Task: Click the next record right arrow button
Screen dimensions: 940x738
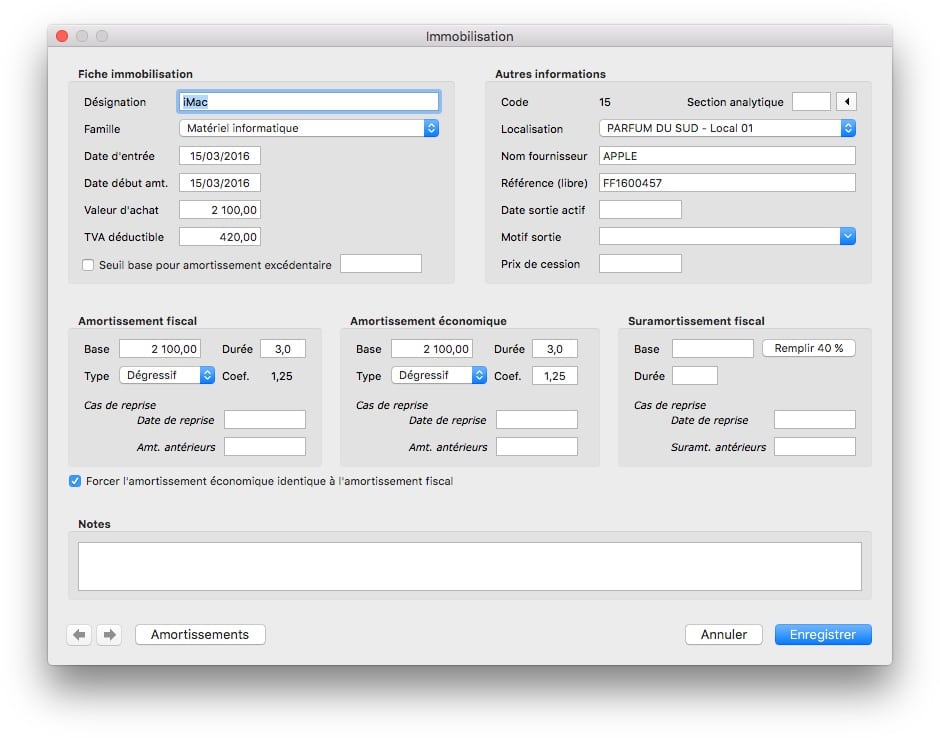Action: pos(109,635)
